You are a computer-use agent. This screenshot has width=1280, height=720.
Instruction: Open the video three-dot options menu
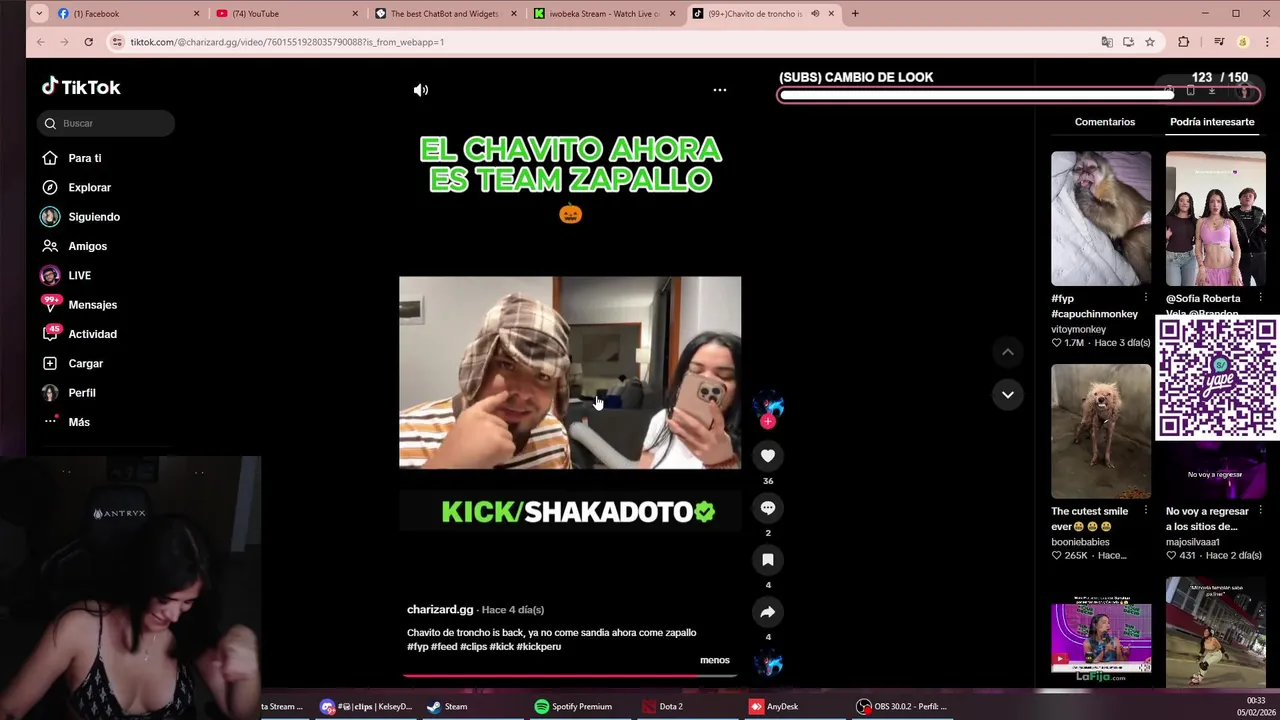tap(719, 90)
